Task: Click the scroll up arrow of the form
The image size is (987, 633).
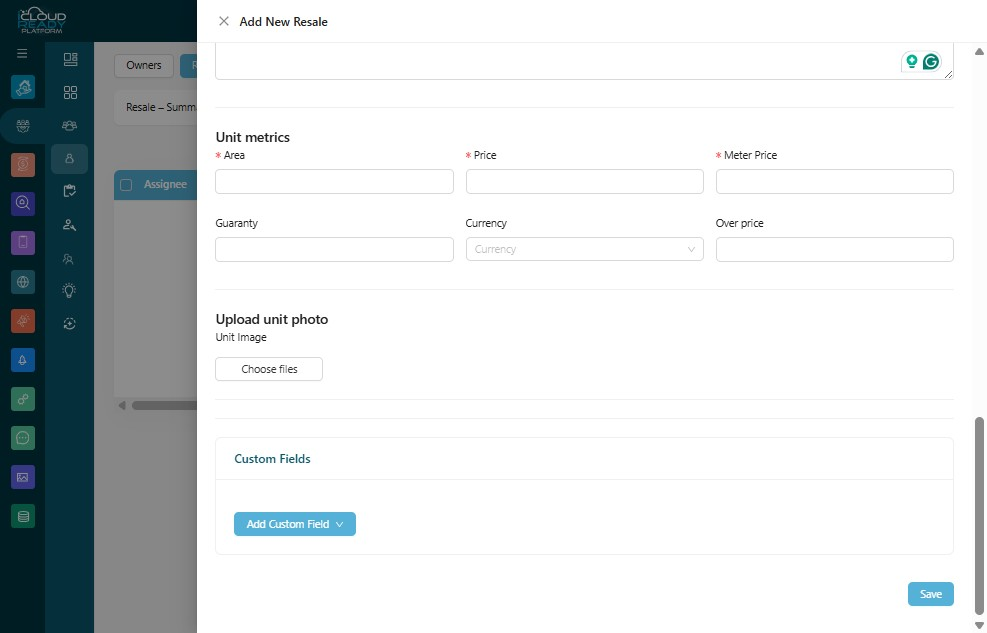Action: [x=979, y=52]
